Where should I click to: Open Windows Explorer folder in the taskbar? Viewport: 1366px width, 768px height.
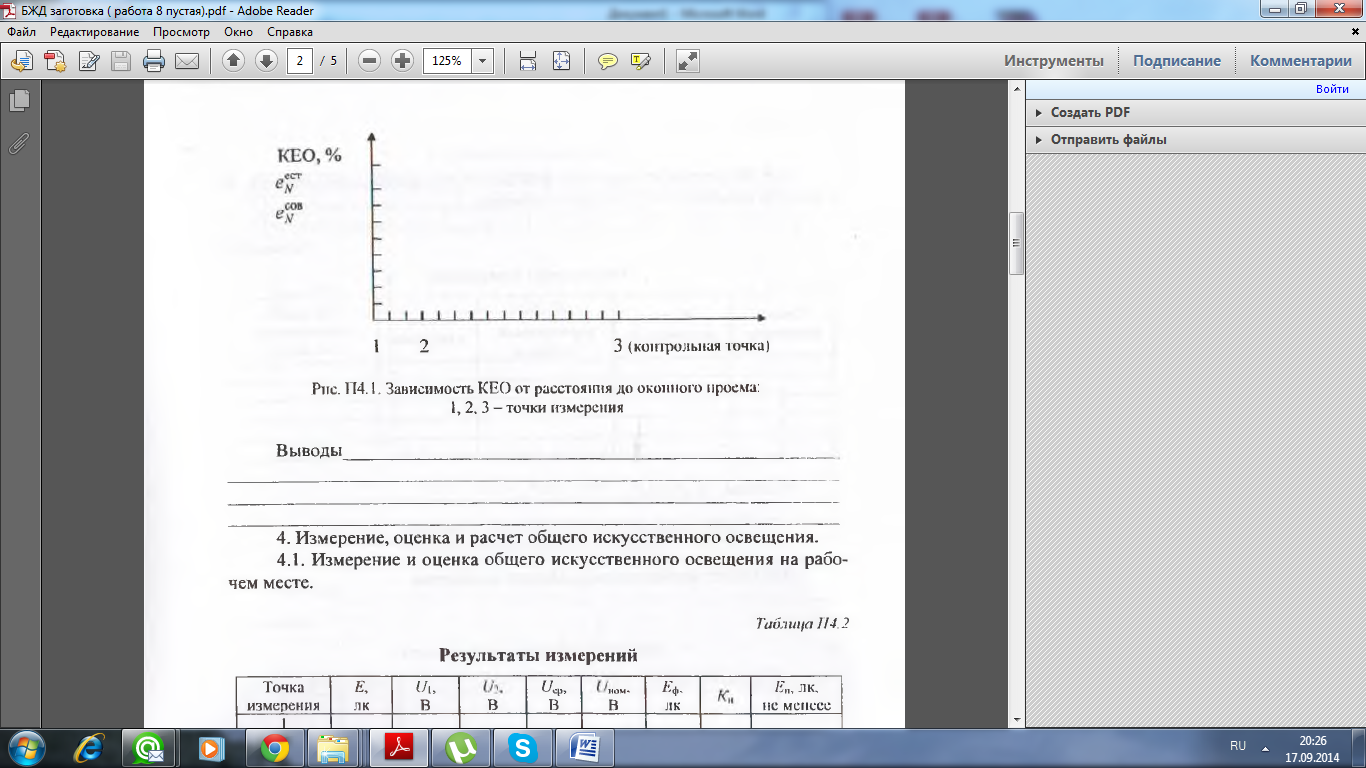click(334, 748)
